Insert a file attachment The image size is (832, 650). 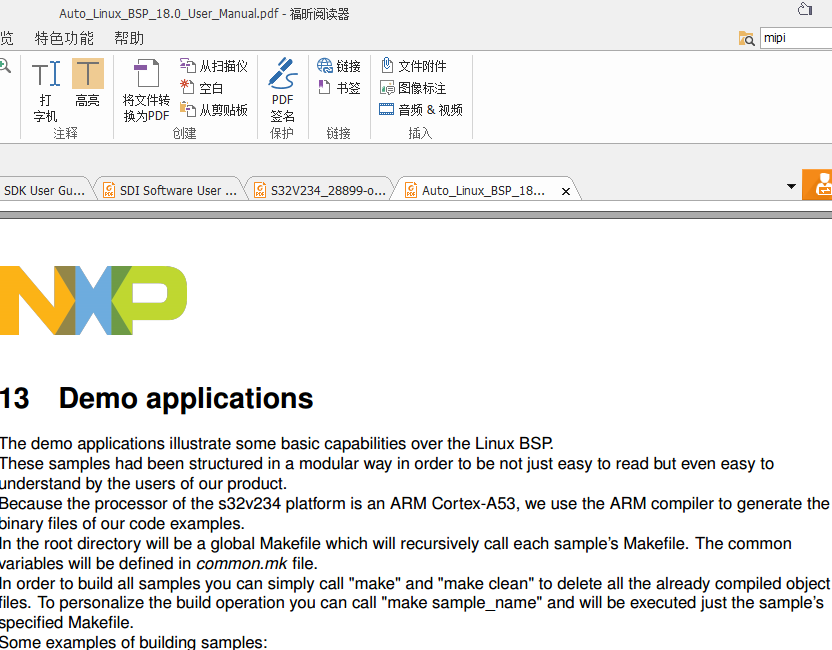[413, 66]
